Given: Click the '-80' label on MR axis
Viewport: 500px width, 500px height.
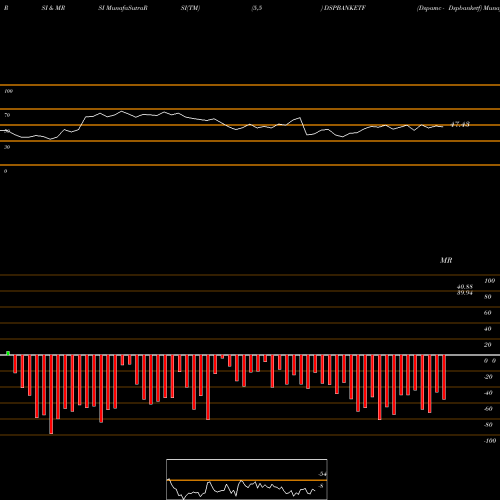Looking at the screenshot, I should 488,425.
